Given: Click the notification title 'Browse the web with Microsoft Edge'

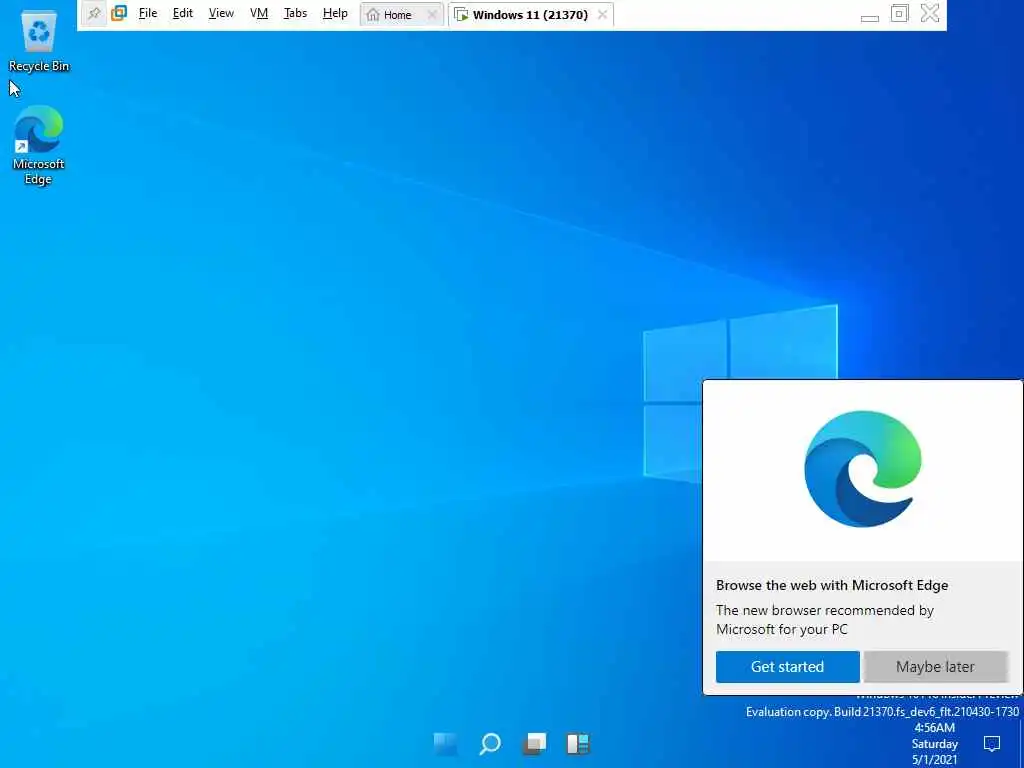Looking at the screenshot, I should pyautogui.click(x=832, y=585).
